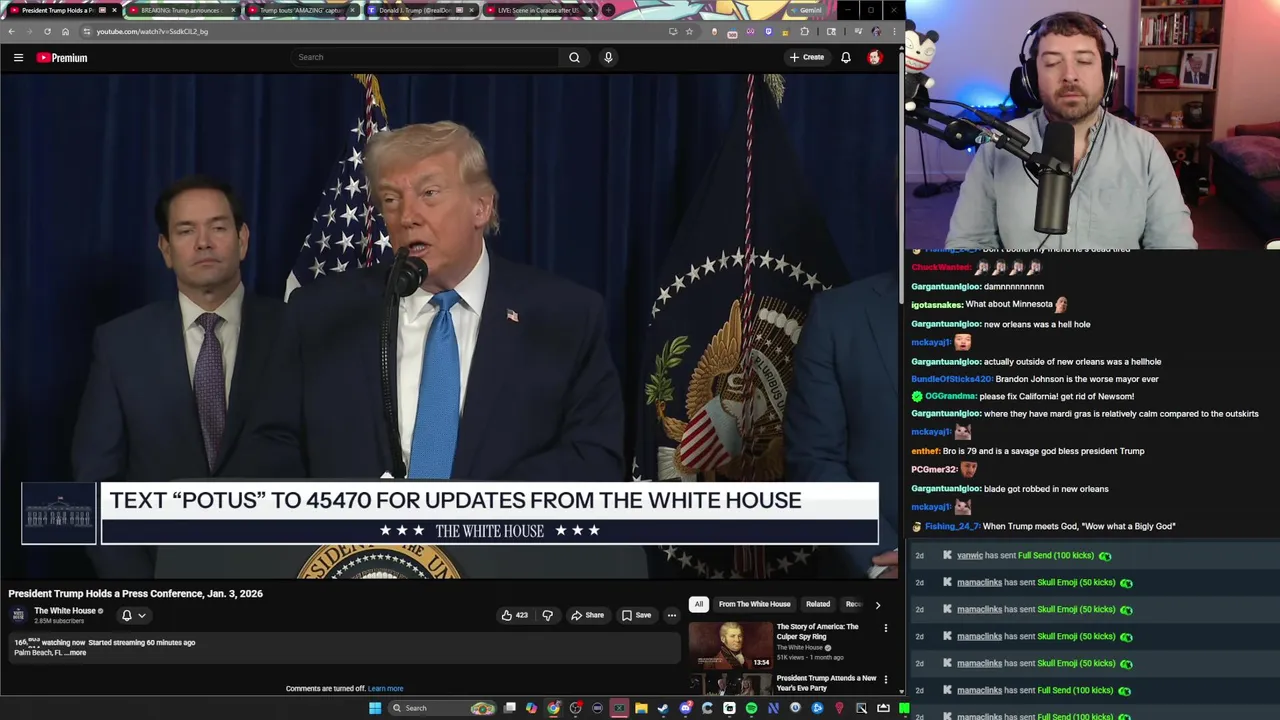Close the BREAKING: Trump announces tab
1280x720 pixels.
tap(233, 10)
